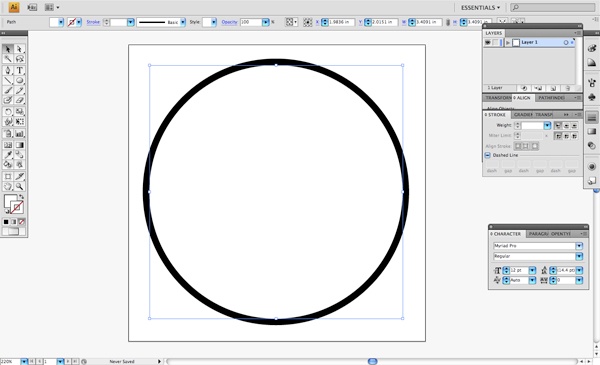Select the Lasso tool
This screenshot has height=365, width=600.
(x=20, y=59)
